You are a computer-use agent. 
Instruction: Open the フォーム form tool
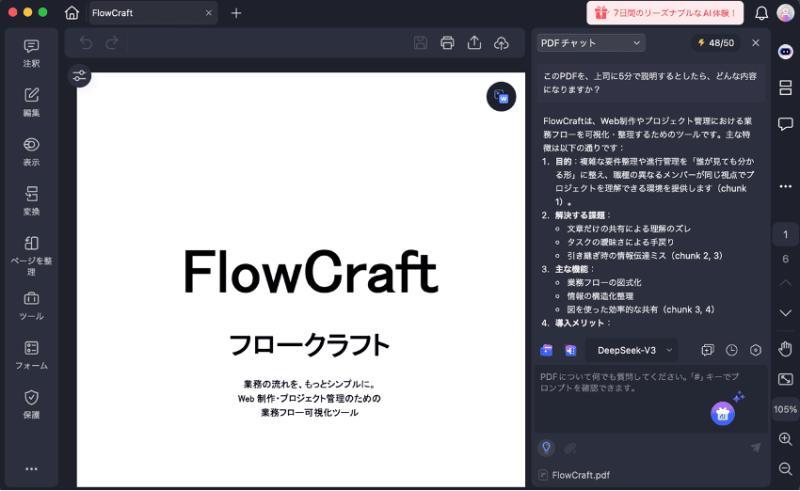pyautogui.click(x=31, y=355)
